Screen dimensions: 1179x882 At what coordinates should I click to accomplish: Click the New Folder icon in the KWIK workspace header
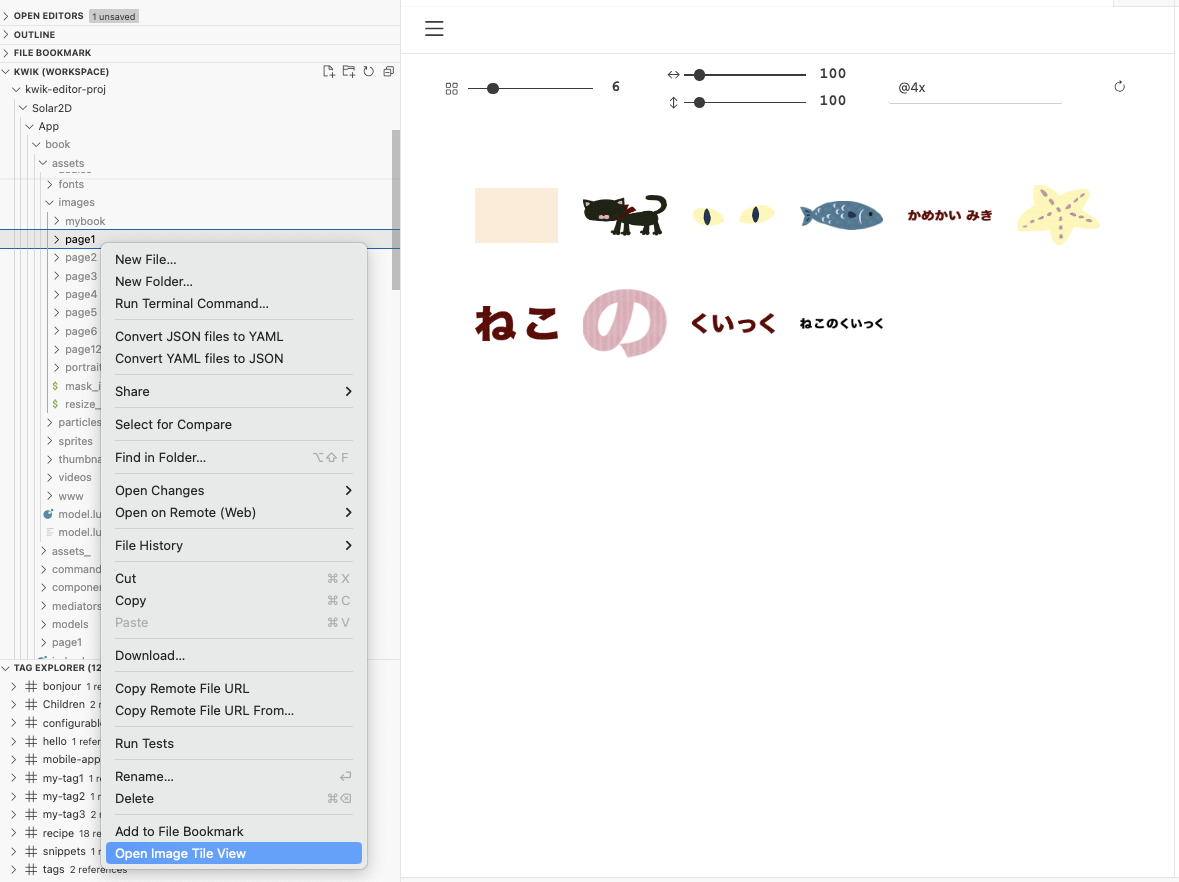(x=348, y=72)
